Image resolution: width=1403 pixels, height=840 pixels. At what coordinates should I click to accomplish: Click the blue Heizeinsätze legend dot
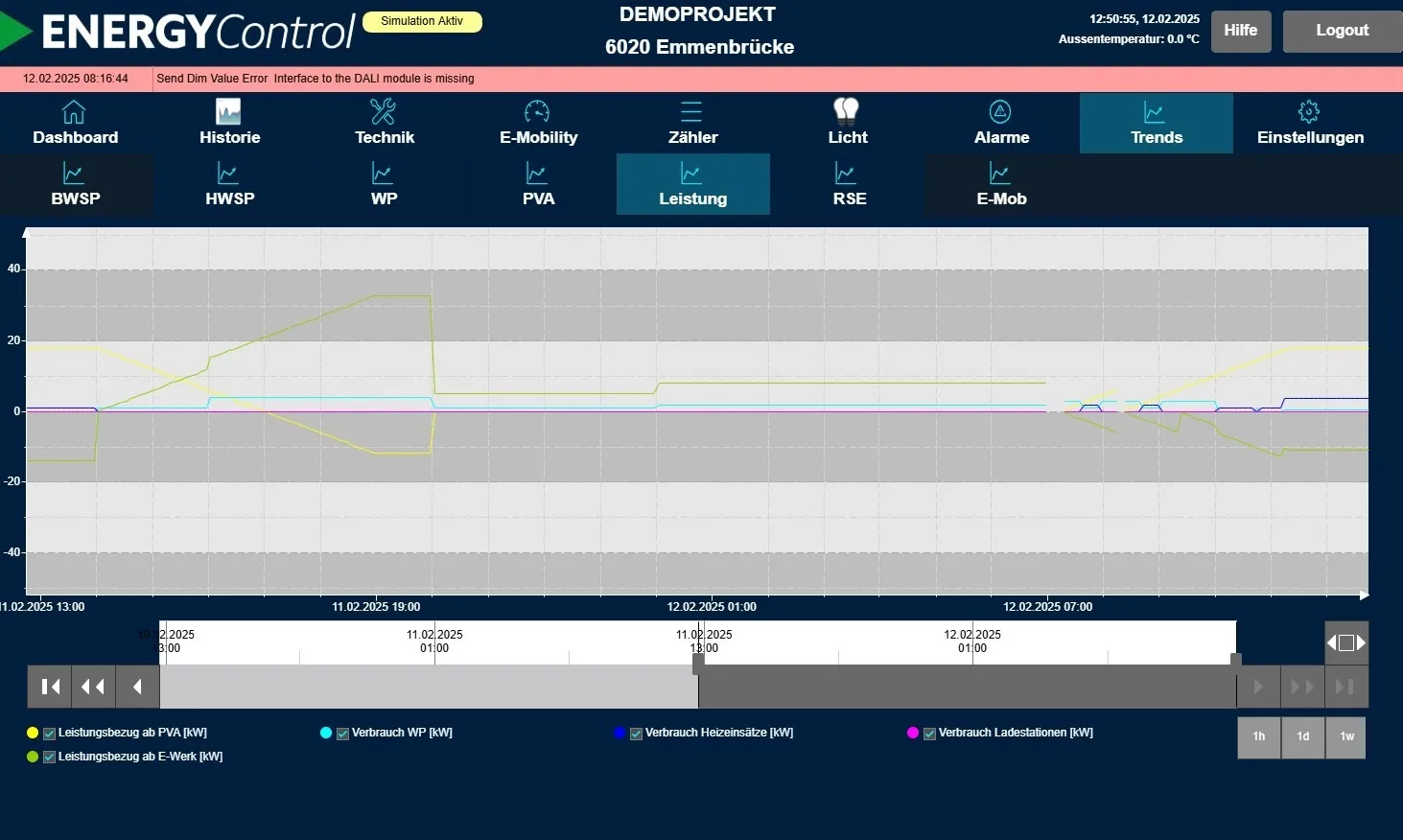click(x=620, y=733)
